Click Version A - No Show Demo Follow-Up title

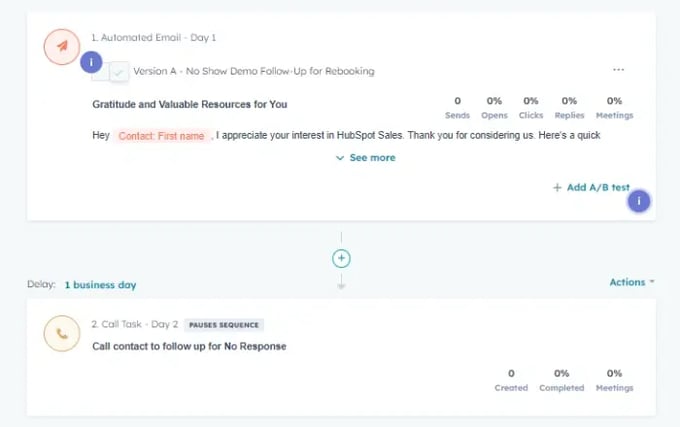point(254,71)
